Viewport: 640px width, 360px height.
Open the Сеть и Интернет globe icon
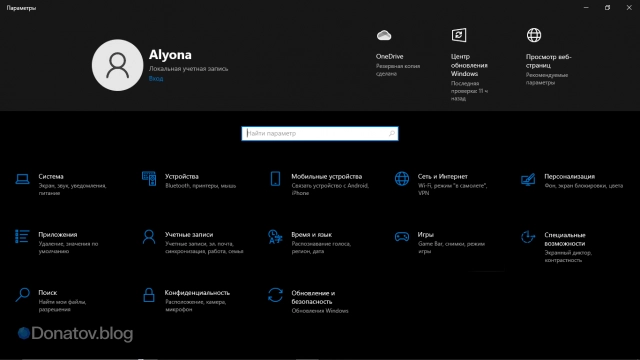tap(402, 179)
